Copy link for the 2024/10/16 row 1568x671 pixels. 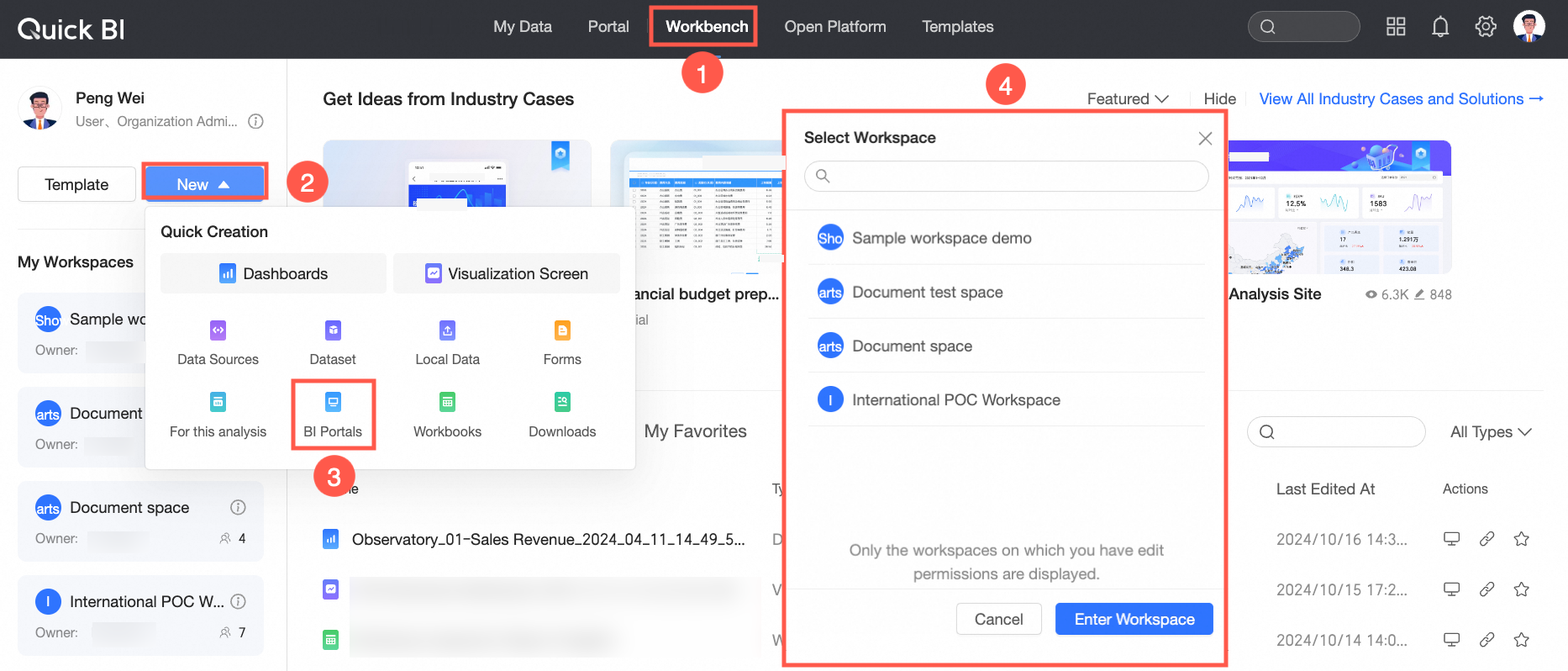click(1486, 539)
